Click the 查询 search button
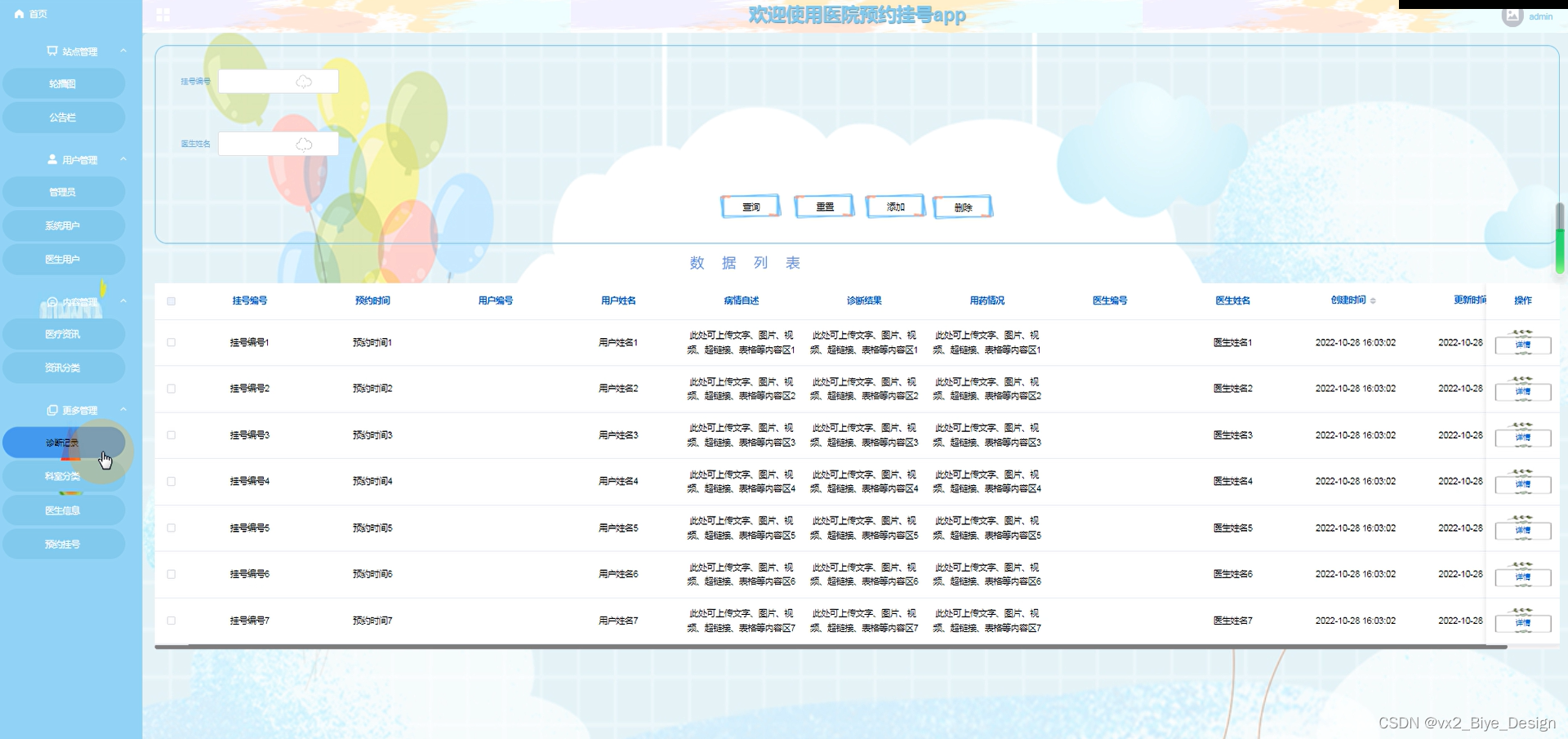1568x739 pixels. point(751,207)
